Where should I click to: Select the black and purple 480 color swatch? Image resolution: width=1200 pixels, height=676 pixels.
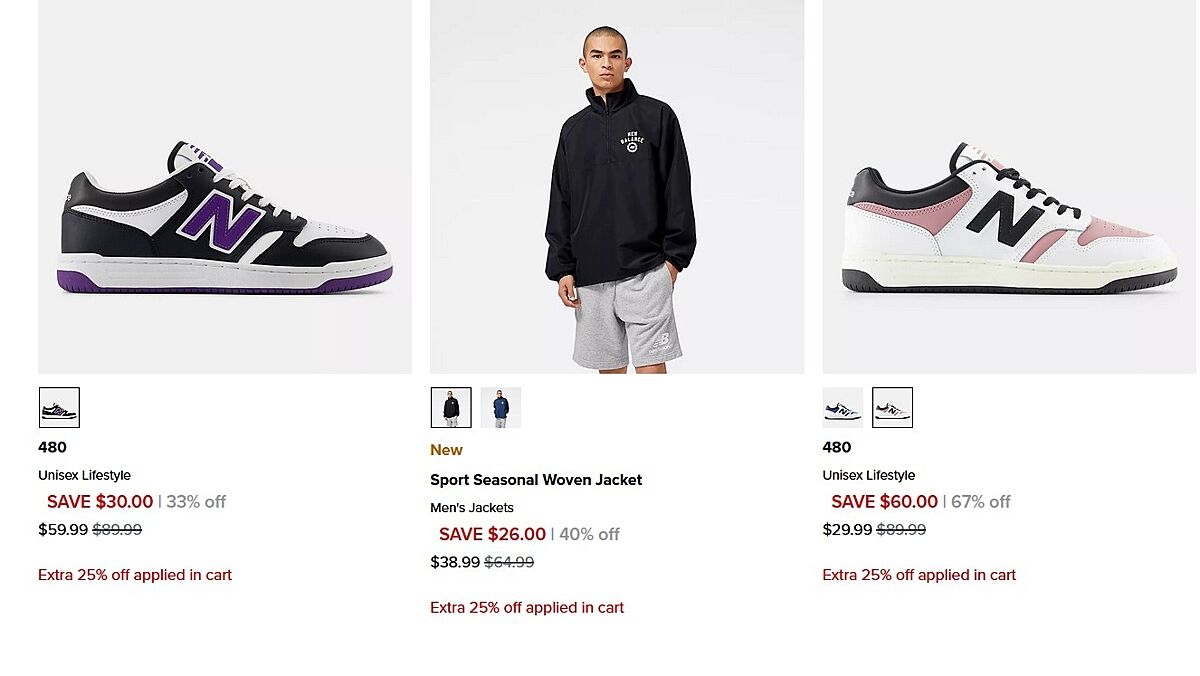tap(59, 408)
